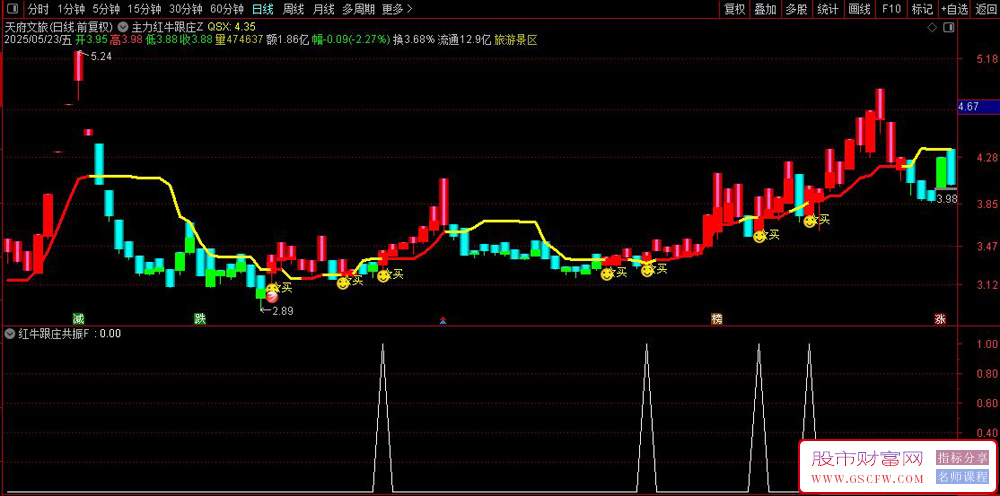1000x496 pixels.
Task: Open F10 company information
Action: coord(891,9)
